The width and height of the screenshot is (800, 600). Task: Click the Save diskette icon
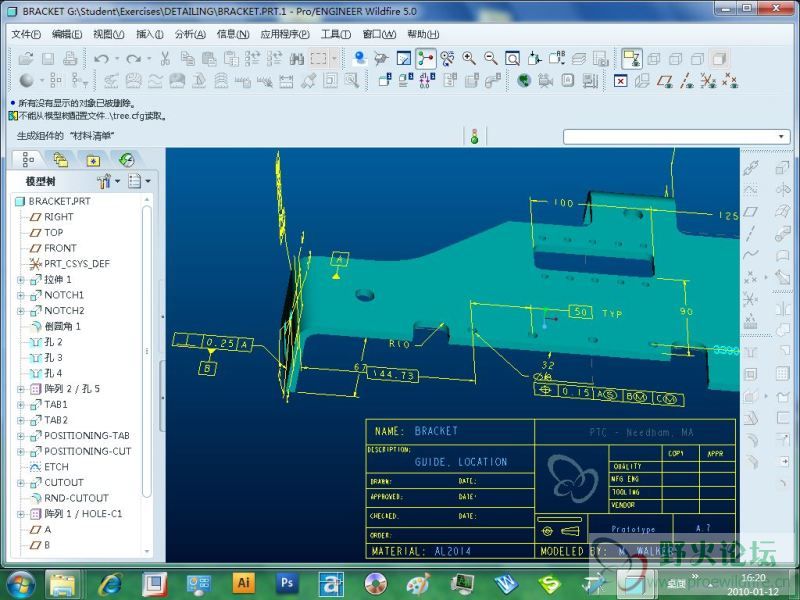tap(47, 59)
